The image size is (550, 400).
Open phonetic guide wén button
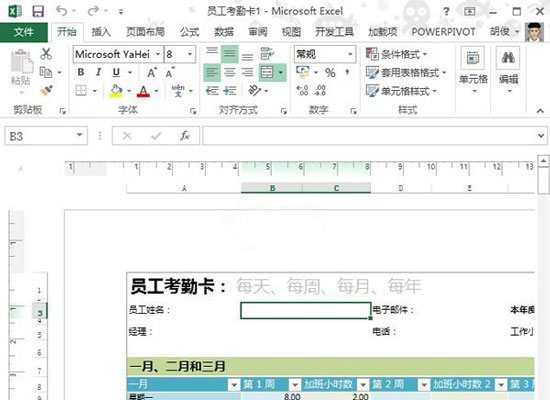178,91
